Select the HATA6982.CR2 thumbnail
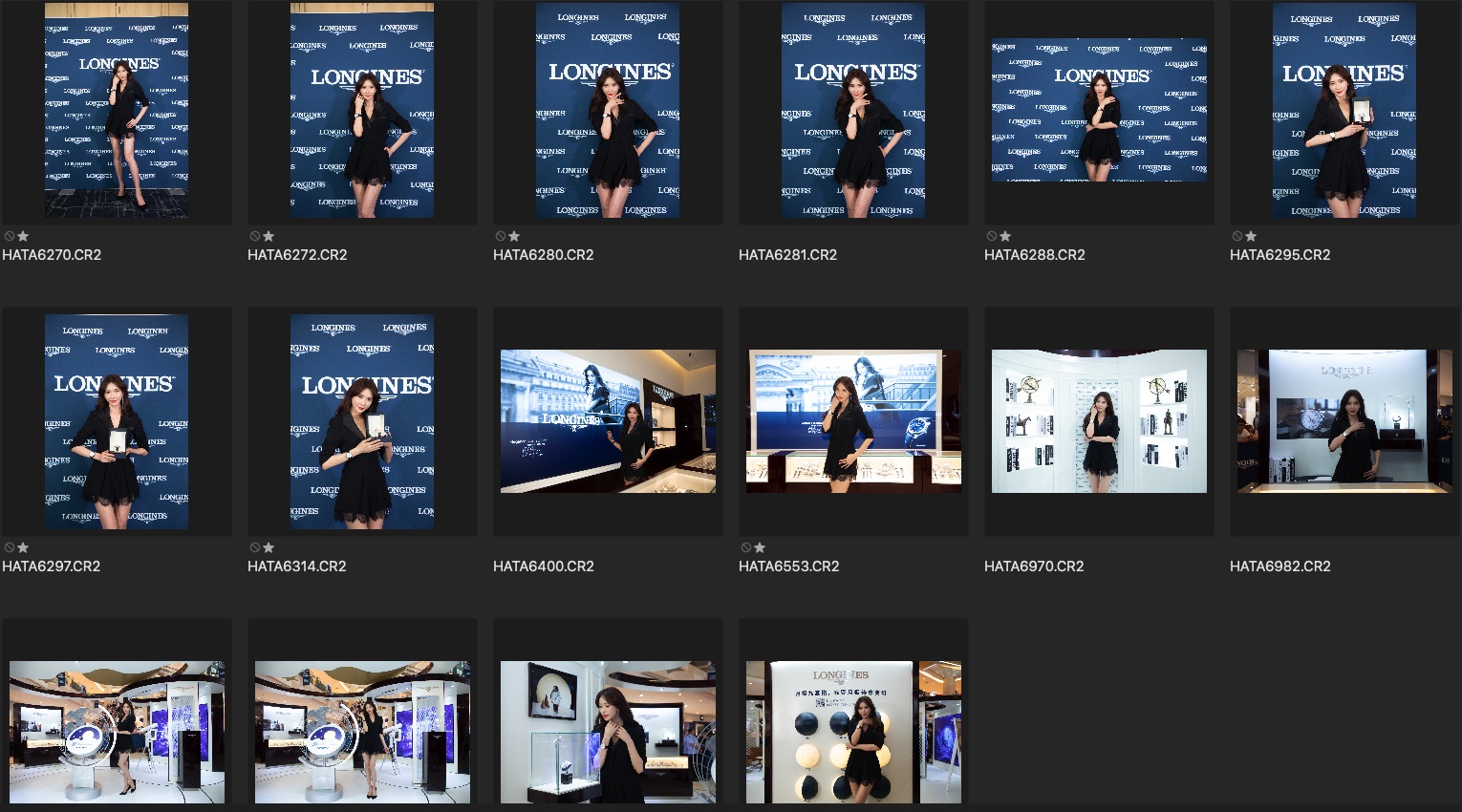This screenshot has width=1462, height=812. tap(1344, 421)
